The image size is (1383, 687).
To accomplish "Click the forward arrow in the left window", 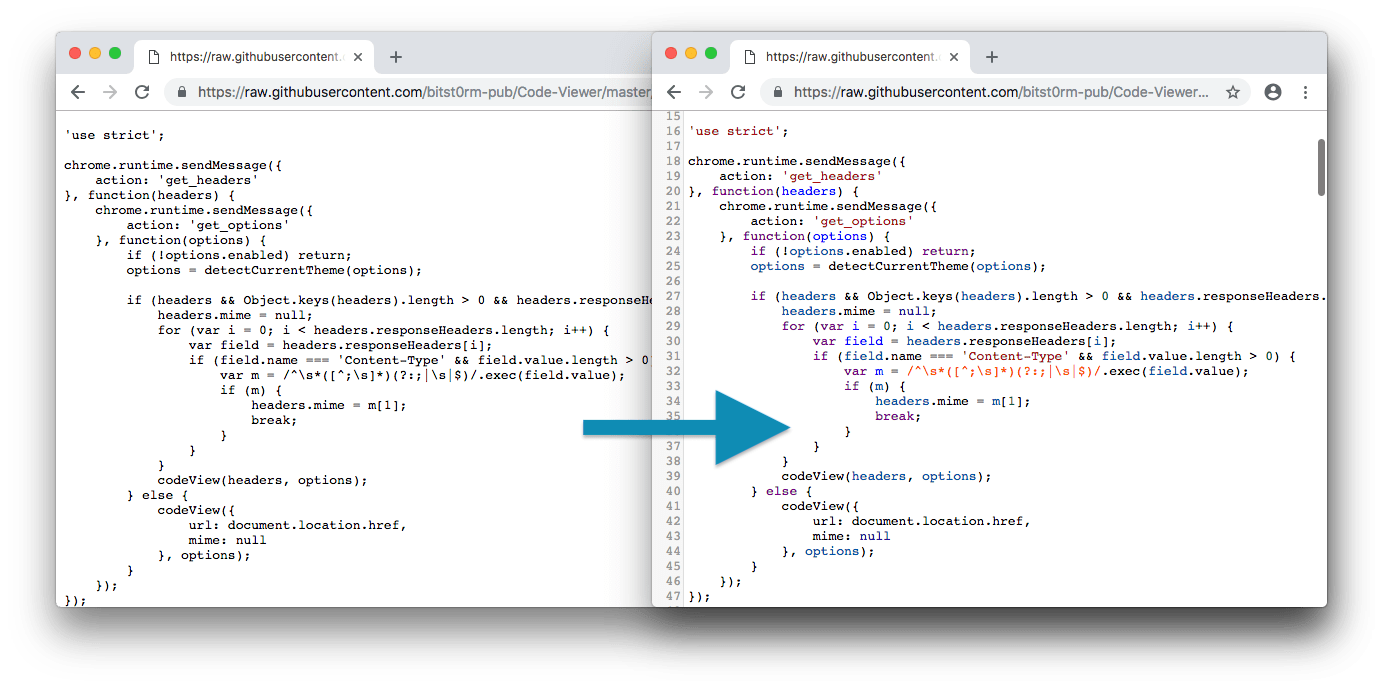I will tap(110, 91).
